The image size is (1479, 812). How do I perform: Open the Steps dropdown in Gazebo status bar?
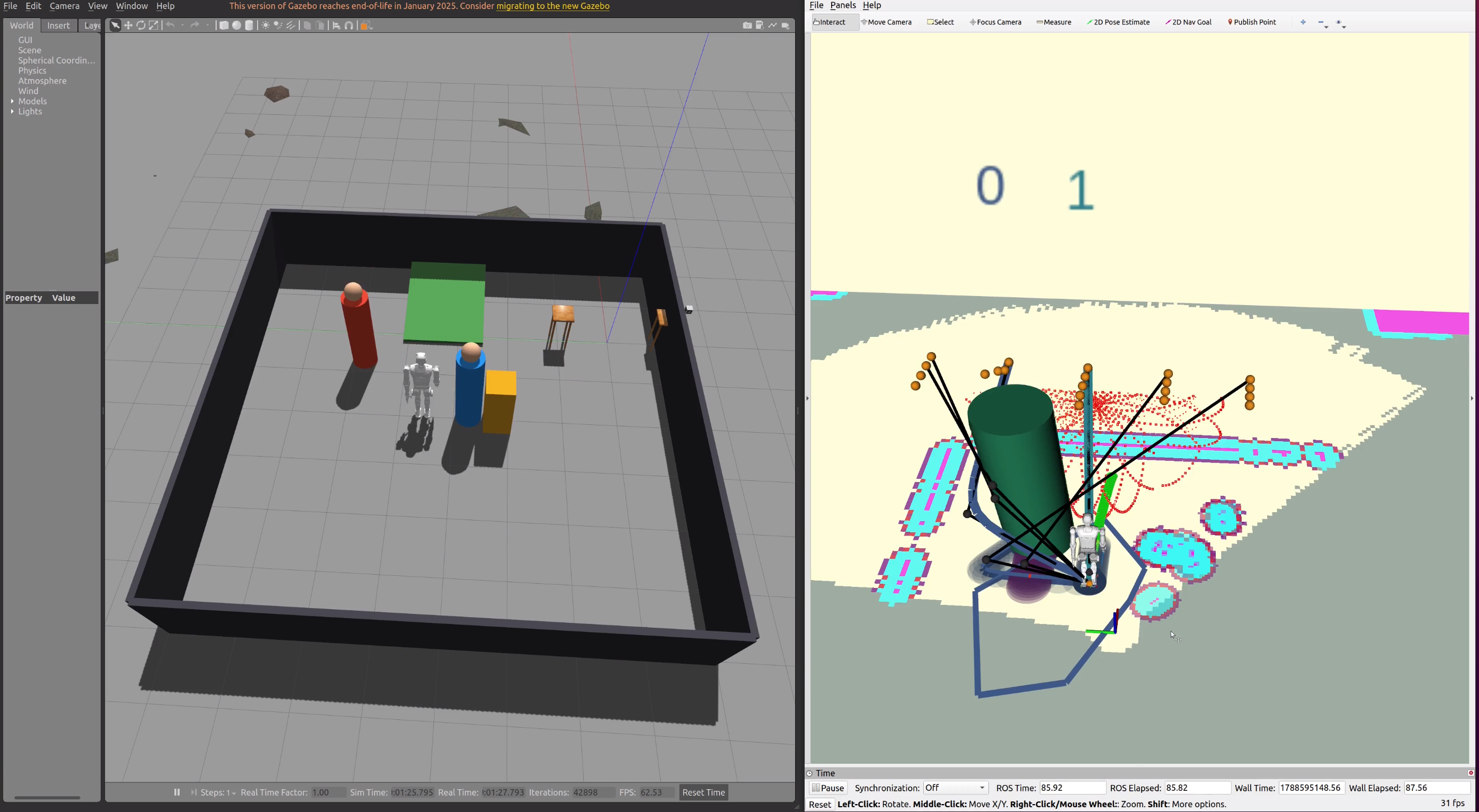coord(218,792)
